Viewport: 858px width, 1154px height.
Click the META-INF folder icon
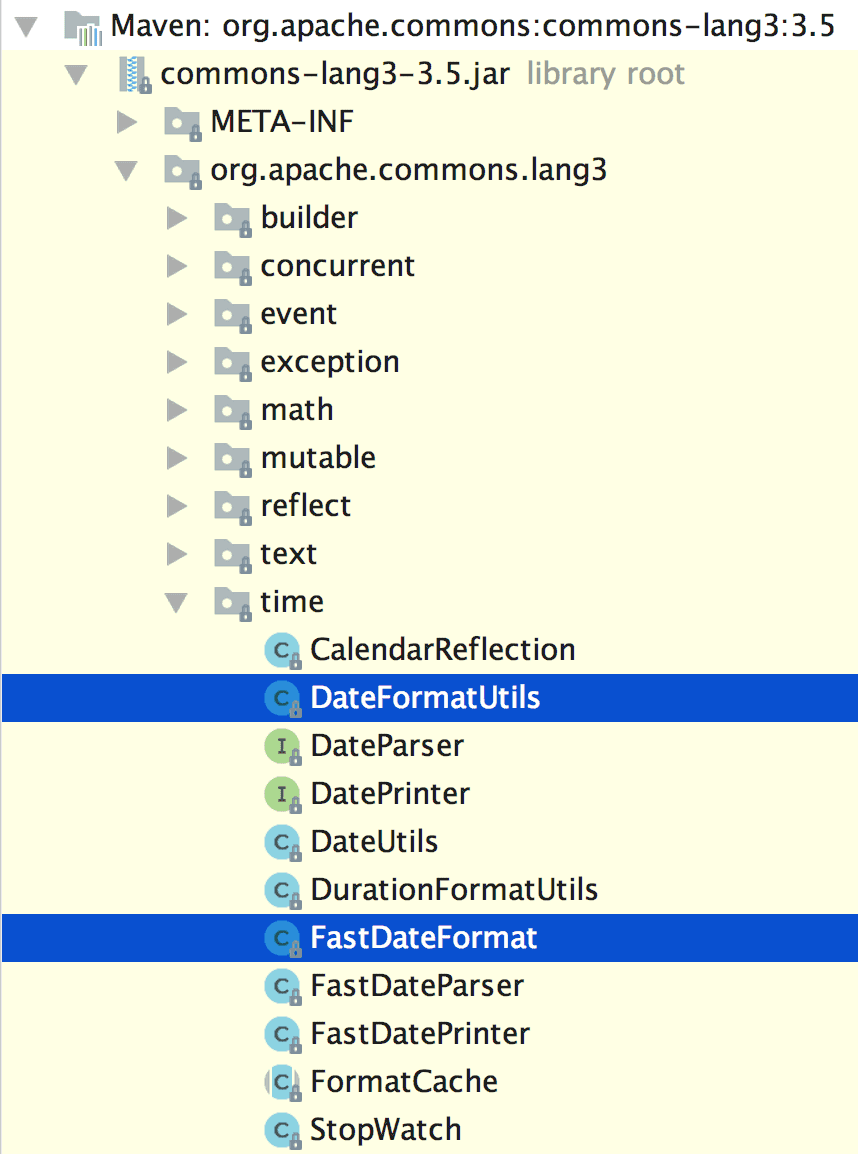coord(182,123)
